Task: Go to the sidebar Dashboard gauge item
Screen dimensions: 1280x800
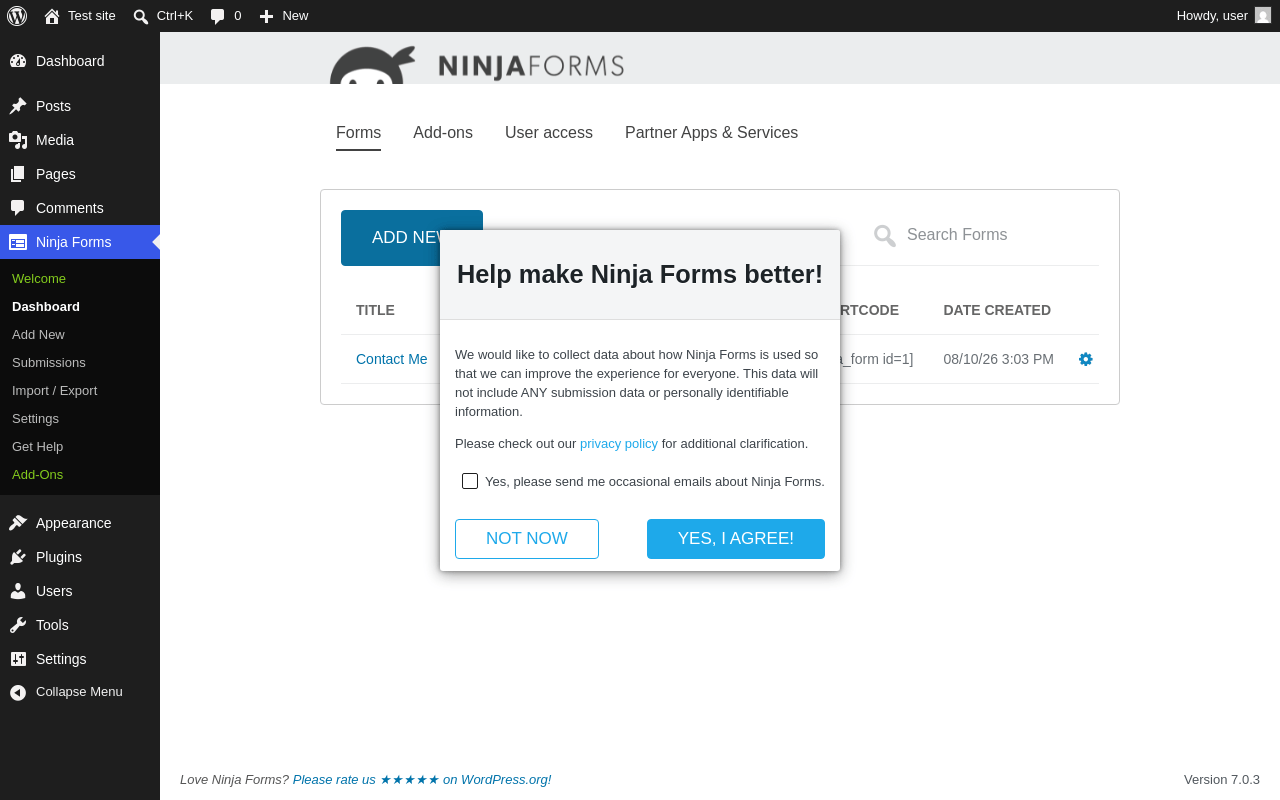Action: (x=80, y=61)
